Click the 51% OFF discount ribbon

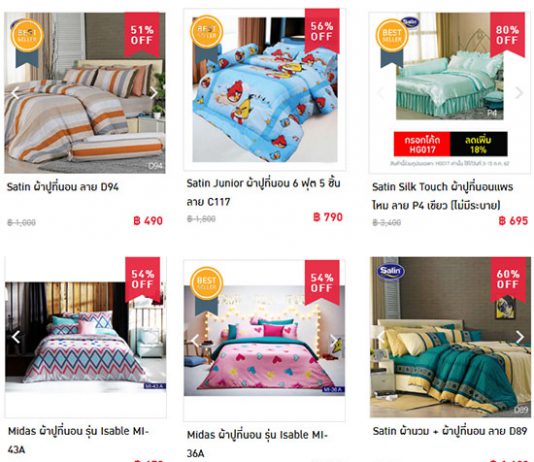(142, 35)
